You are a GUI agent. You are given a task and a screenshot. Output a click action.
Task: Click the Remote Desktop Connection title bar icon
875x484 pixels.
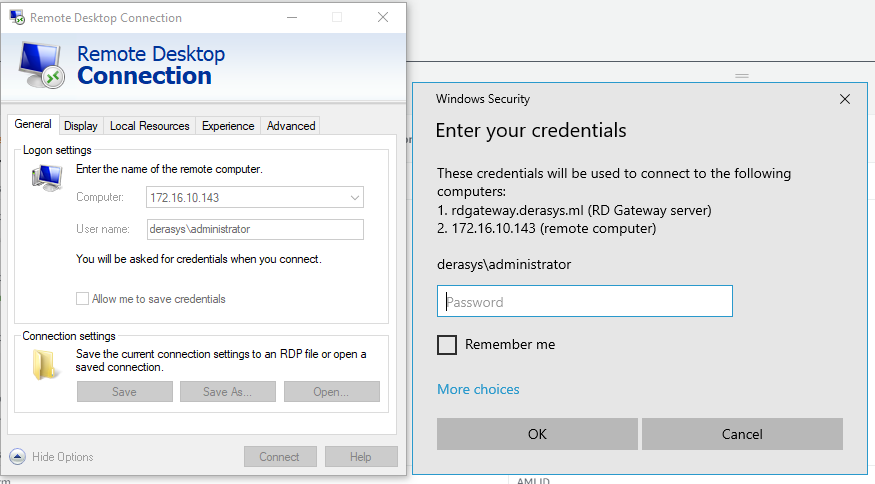point(17,17)
